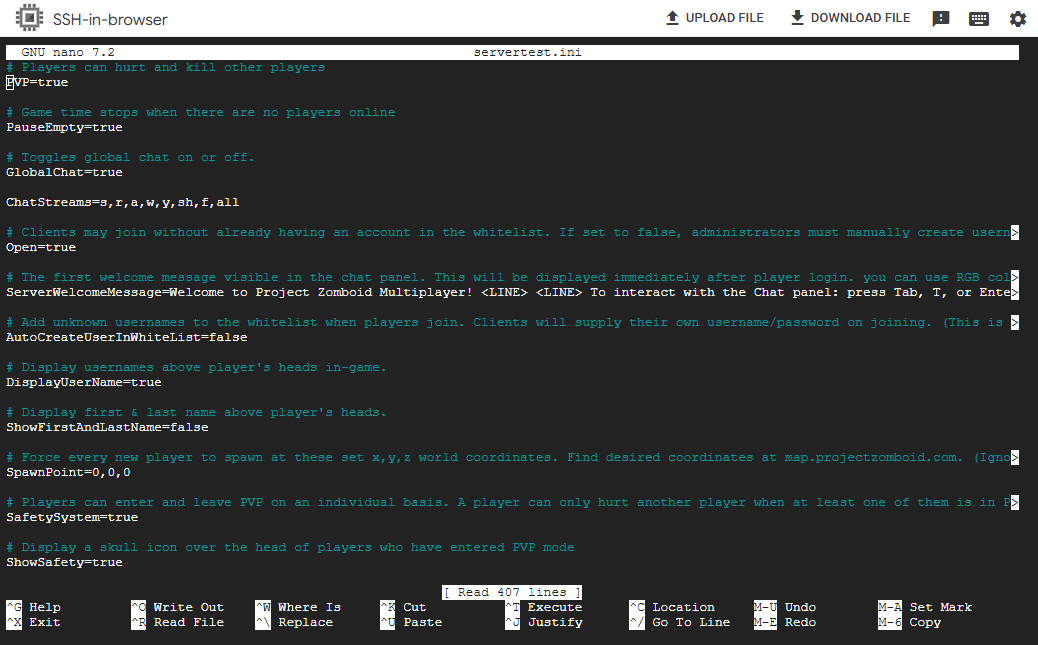Click the ^U Paste shortcut

coord(411,622)
